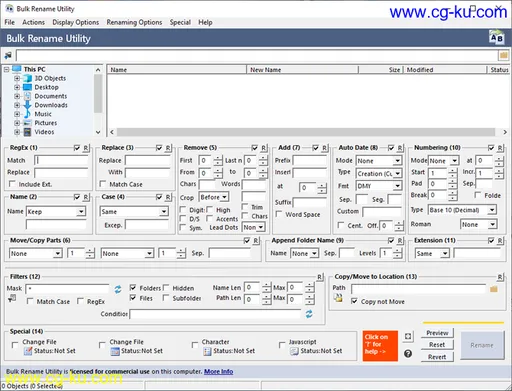Viewport: 512px width, 391px height.
Task: Reset Move/Copy Parts (6) with R button
Action: [256, 241]
